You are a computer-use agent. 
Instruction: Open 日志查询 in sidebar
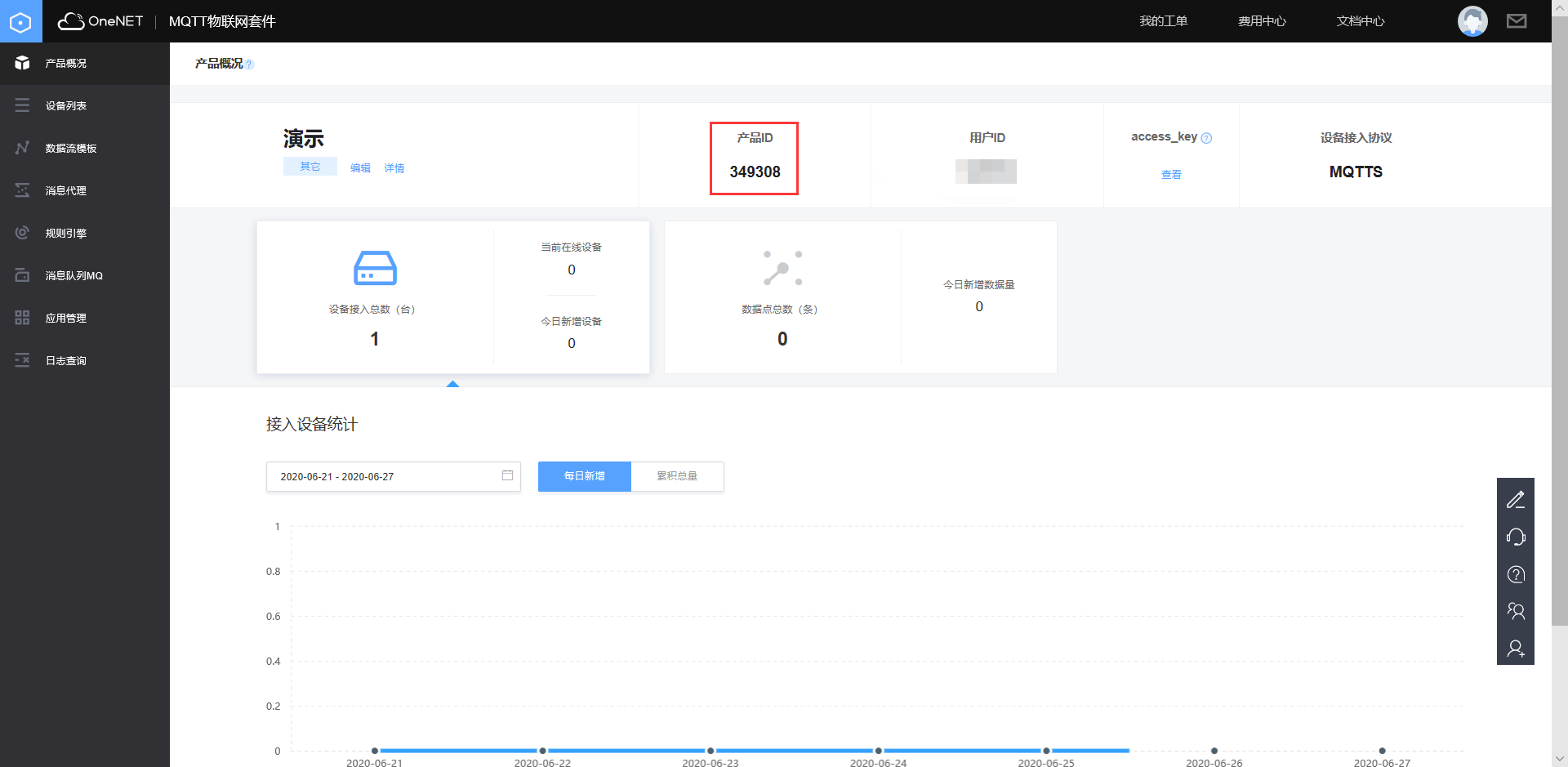(85, 360)
